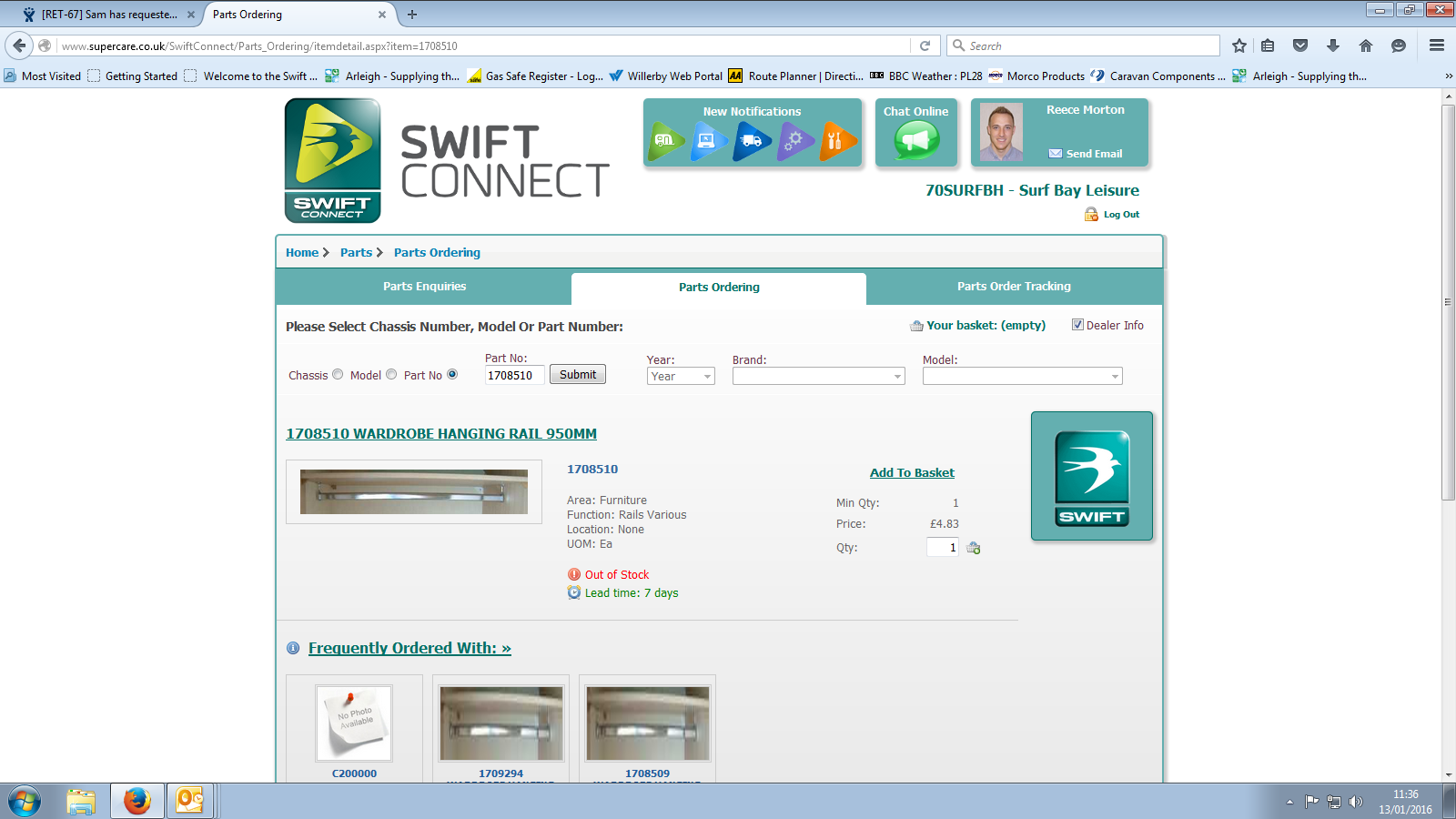This screenshot has height=819, width=1456.
Task: Click the Firefox back arrow button
Action: click(20, 45)
